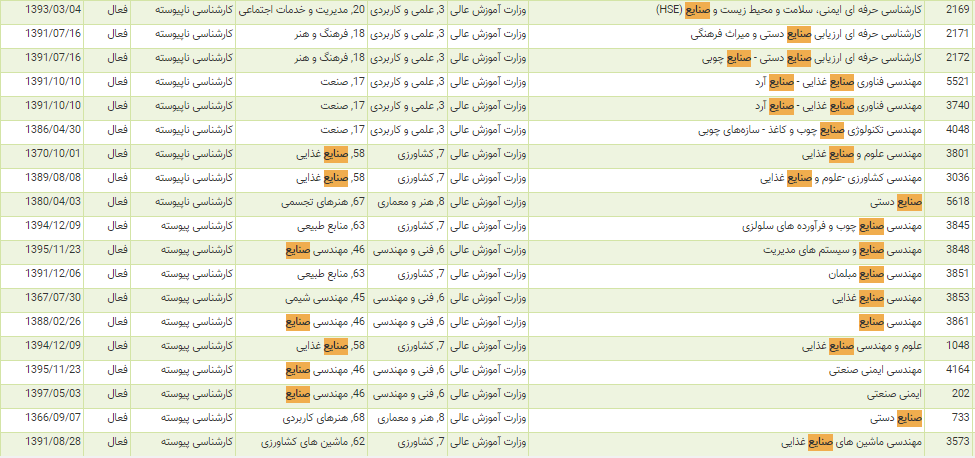Screen dimensions: 975x458
Task: Click date 1370/10/01
Action: point(53,153)
